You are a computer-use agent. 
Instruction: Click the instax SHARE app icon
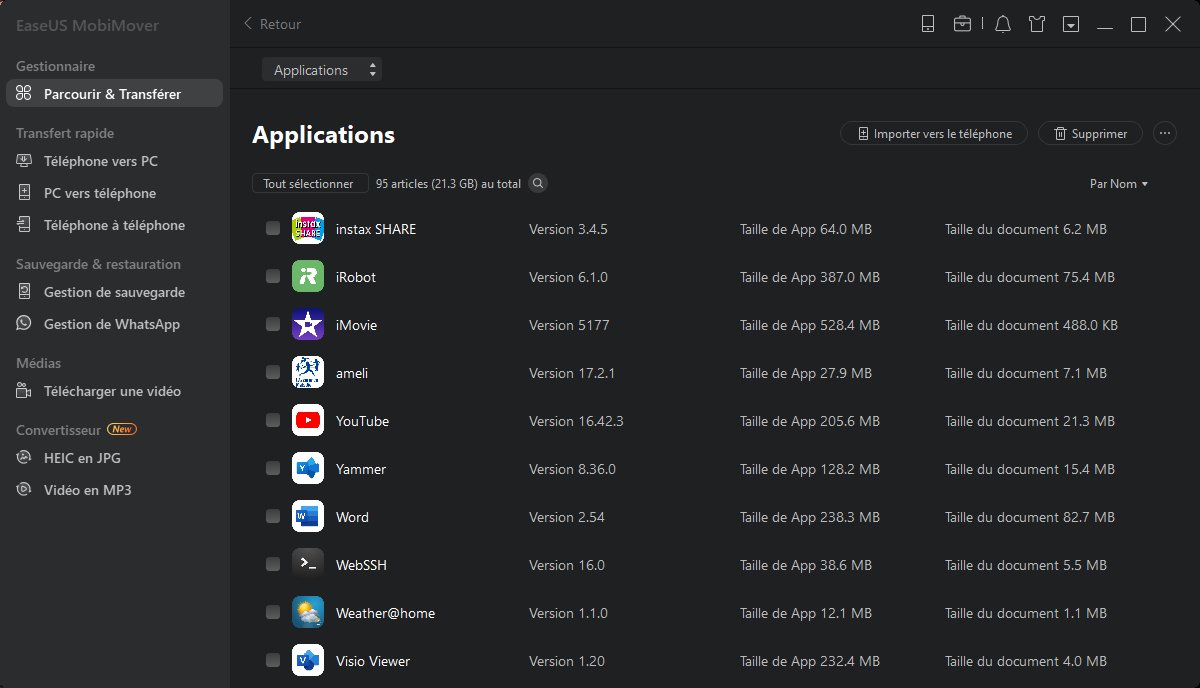click(x=308, y=229)
